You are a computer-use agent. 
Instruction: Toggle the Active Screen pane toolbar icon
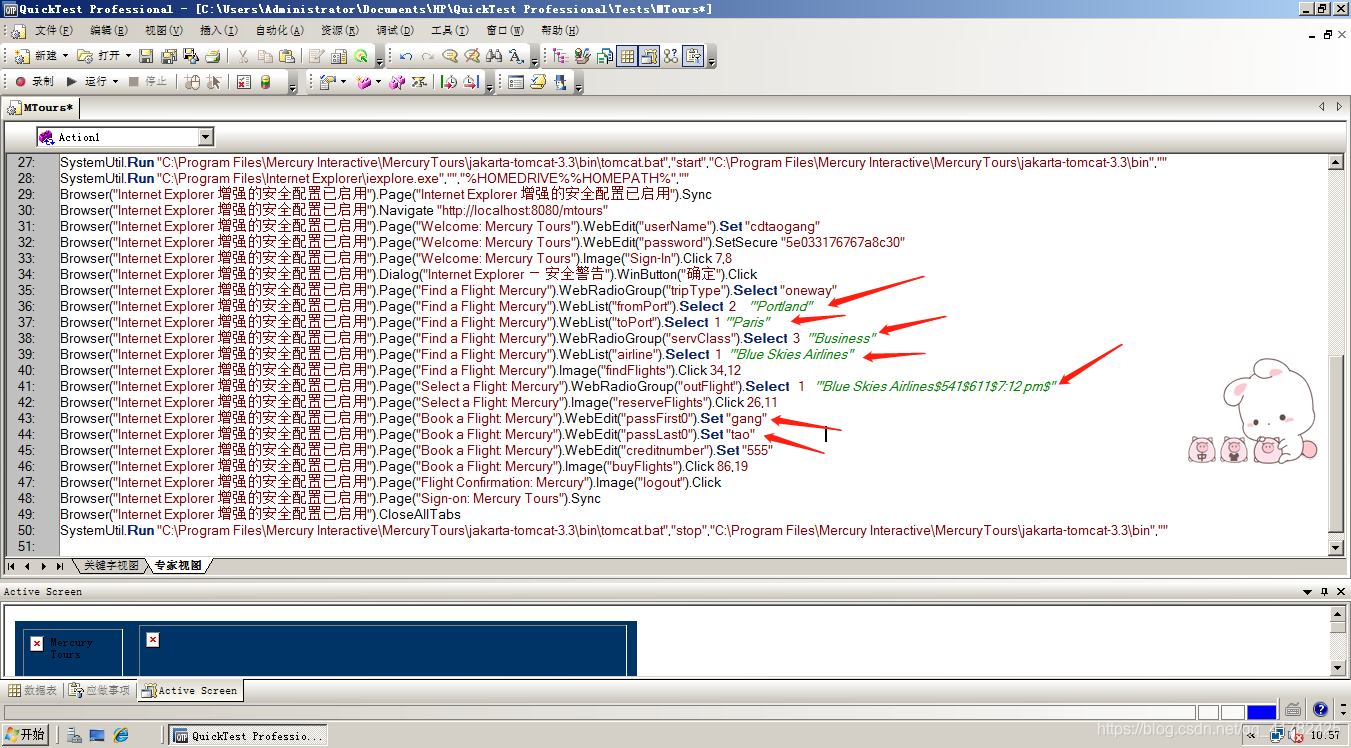tap(649, 56)
